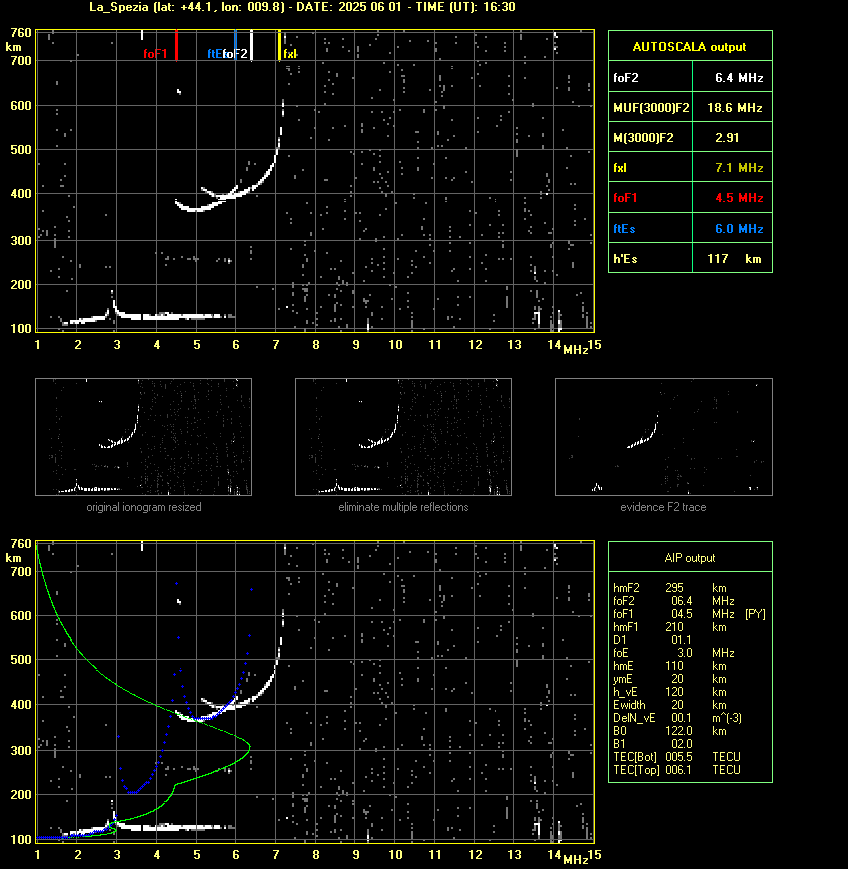
Task: Select the h_vE 120 km row
Action: coord(670,692)
